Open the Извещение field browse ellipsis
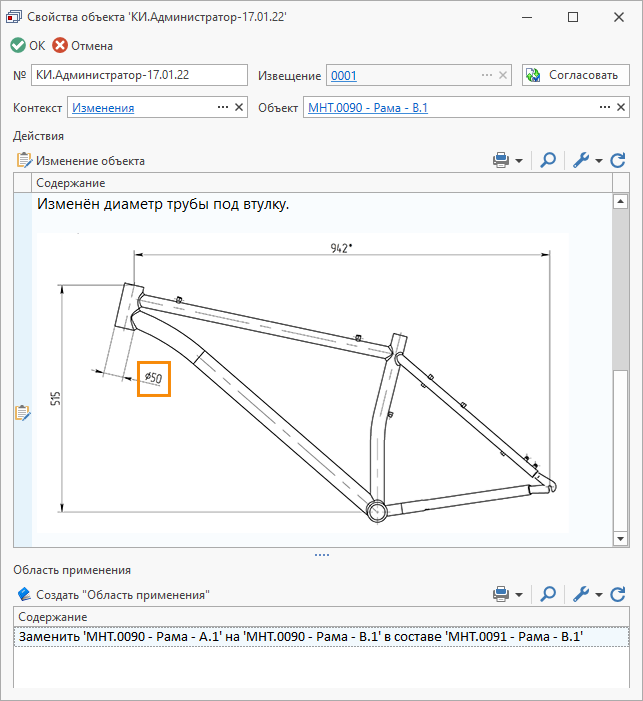 click(486, 75)
